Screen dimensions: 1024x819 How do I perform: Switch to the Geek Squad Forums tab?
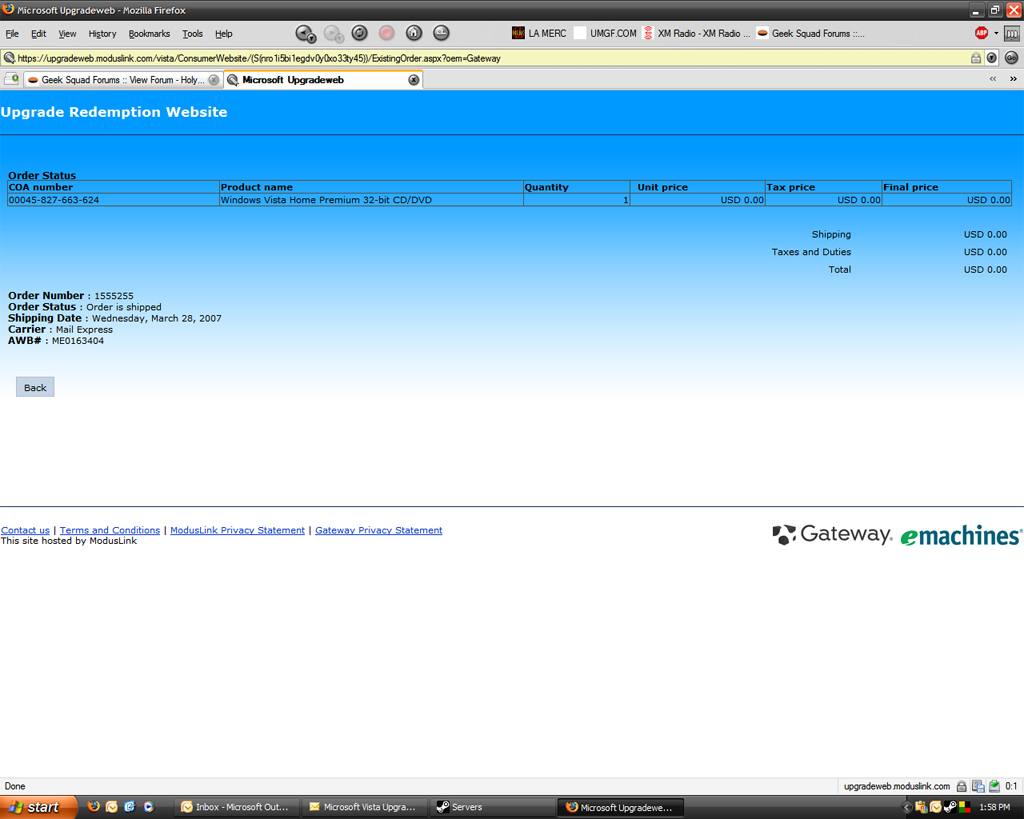click(x=123, y=80)
